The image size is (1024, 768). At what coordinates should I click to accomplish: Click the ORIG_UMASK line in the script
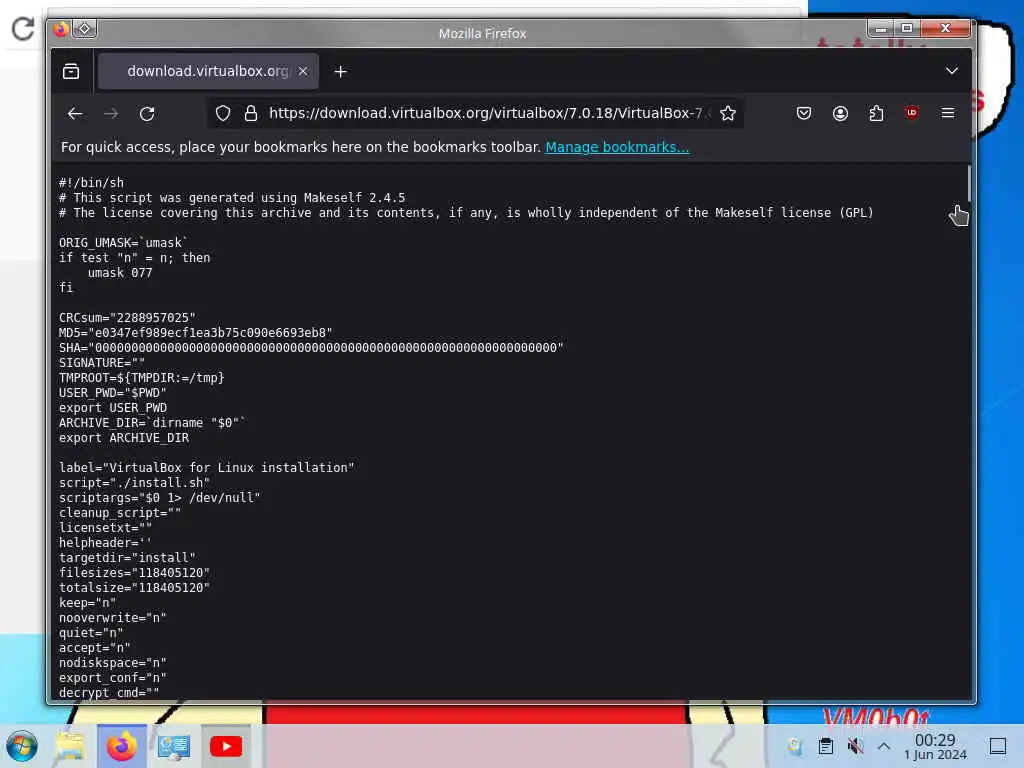[123, 243]
